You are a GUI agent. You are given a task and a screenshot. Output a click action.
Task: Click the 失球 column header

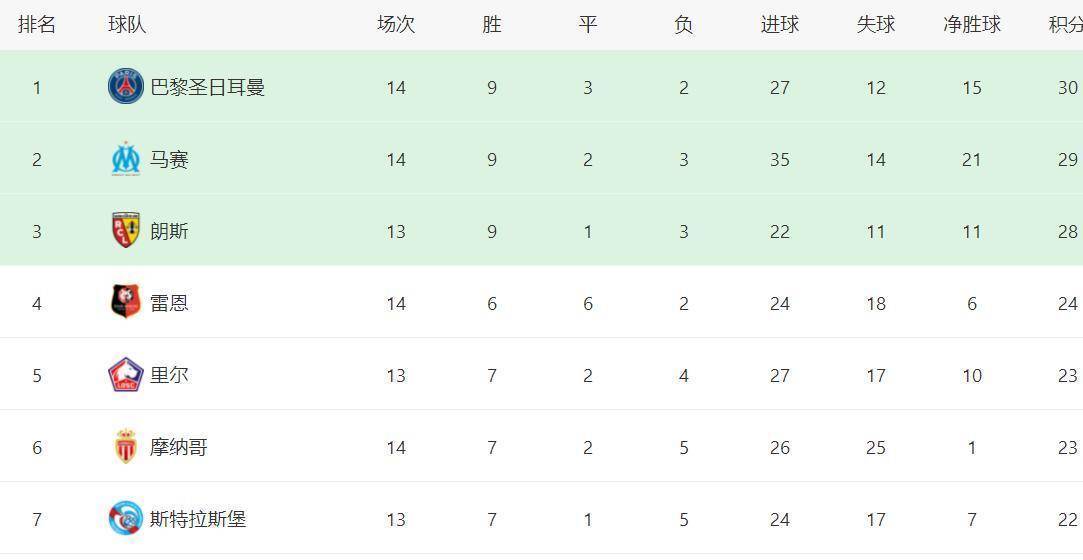pos(876,25)
